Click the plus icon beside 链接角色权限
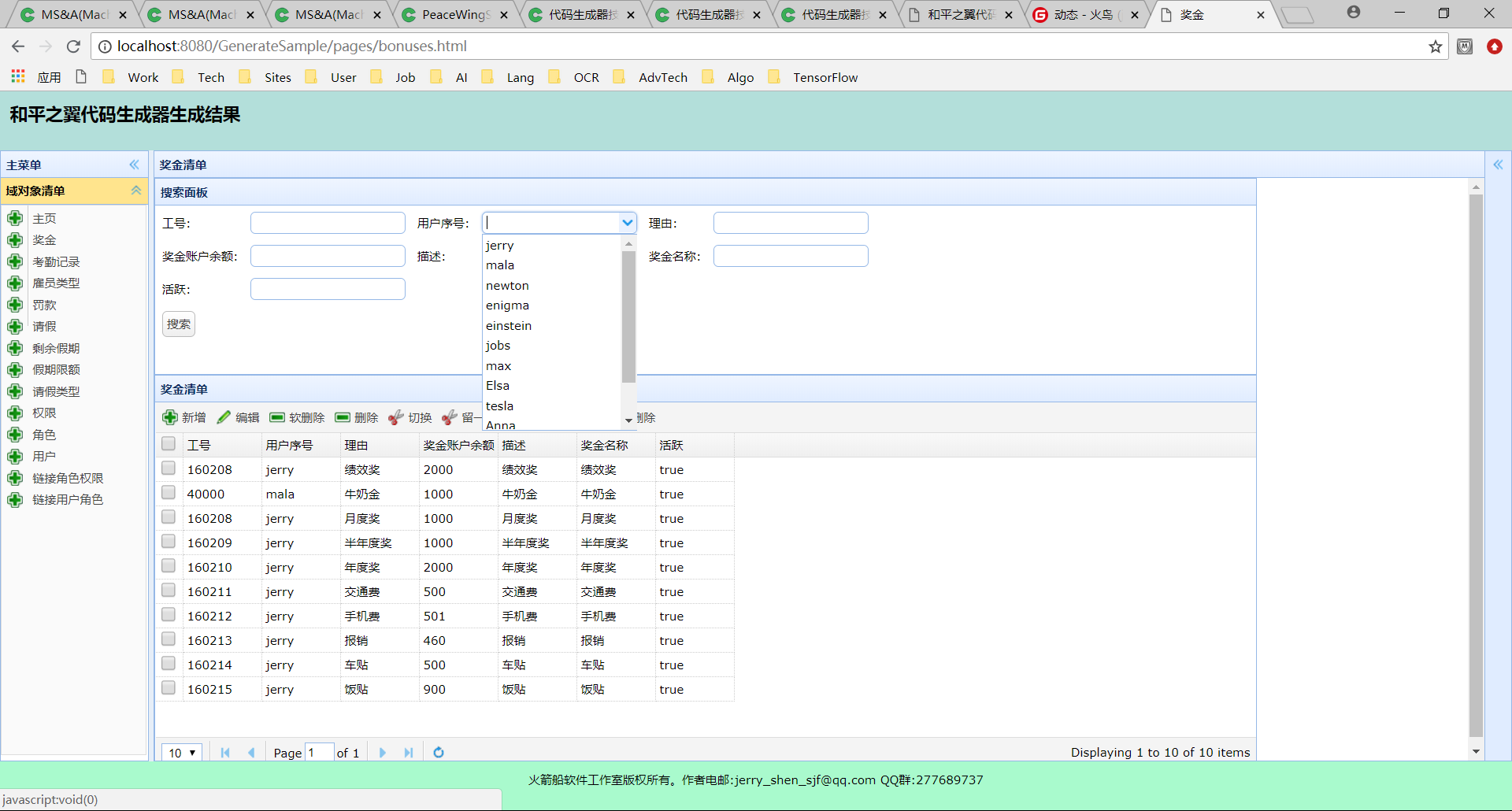The image size is (1512, 811). (x=15, y=478)
